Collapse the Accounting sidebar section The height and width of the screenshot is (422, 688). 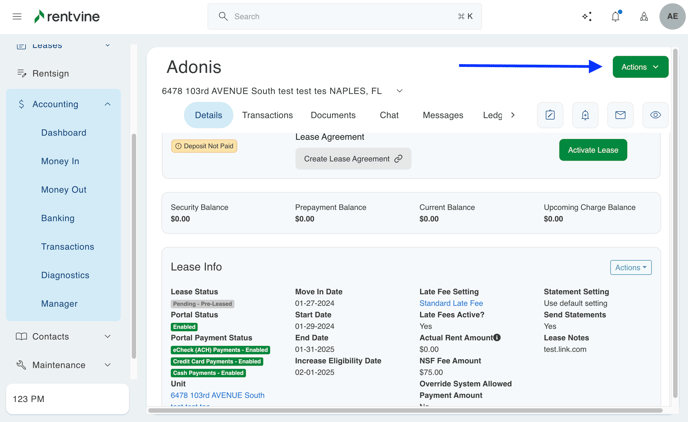108,104
